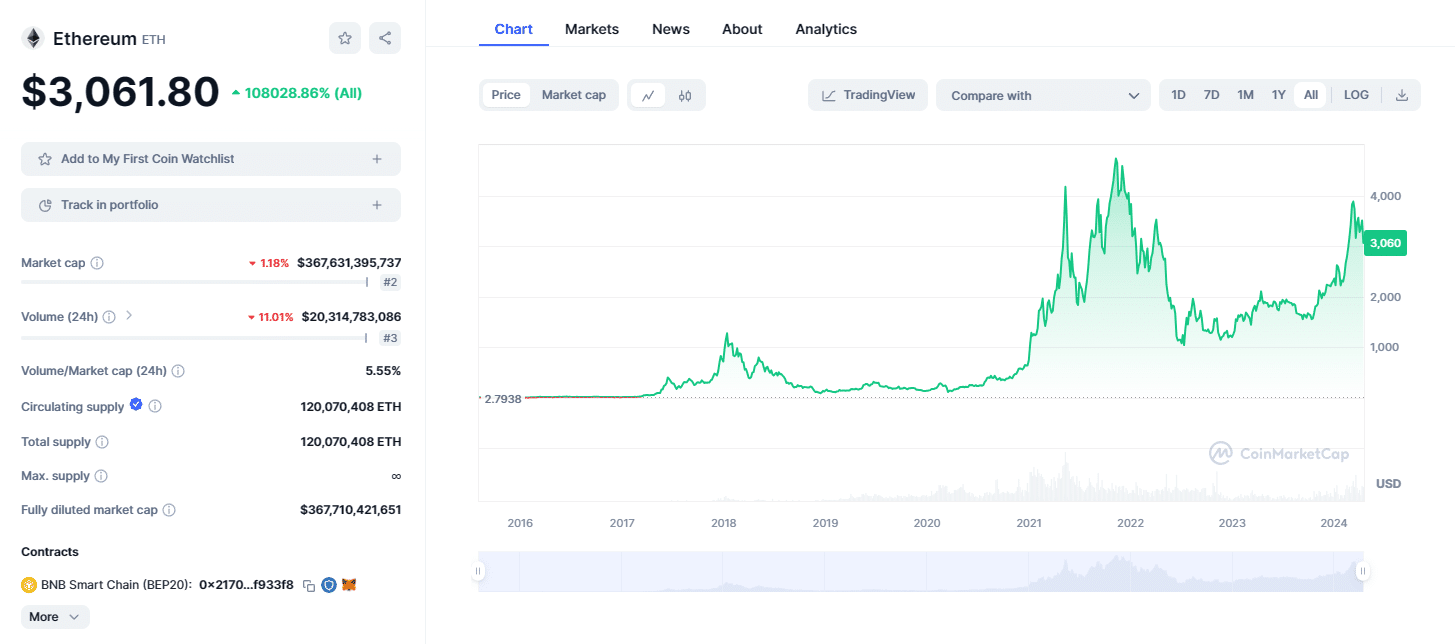Open the share options for Ethereum
Image resolution: width=1455 pixels, height=644 pixels.
point(385,38)
